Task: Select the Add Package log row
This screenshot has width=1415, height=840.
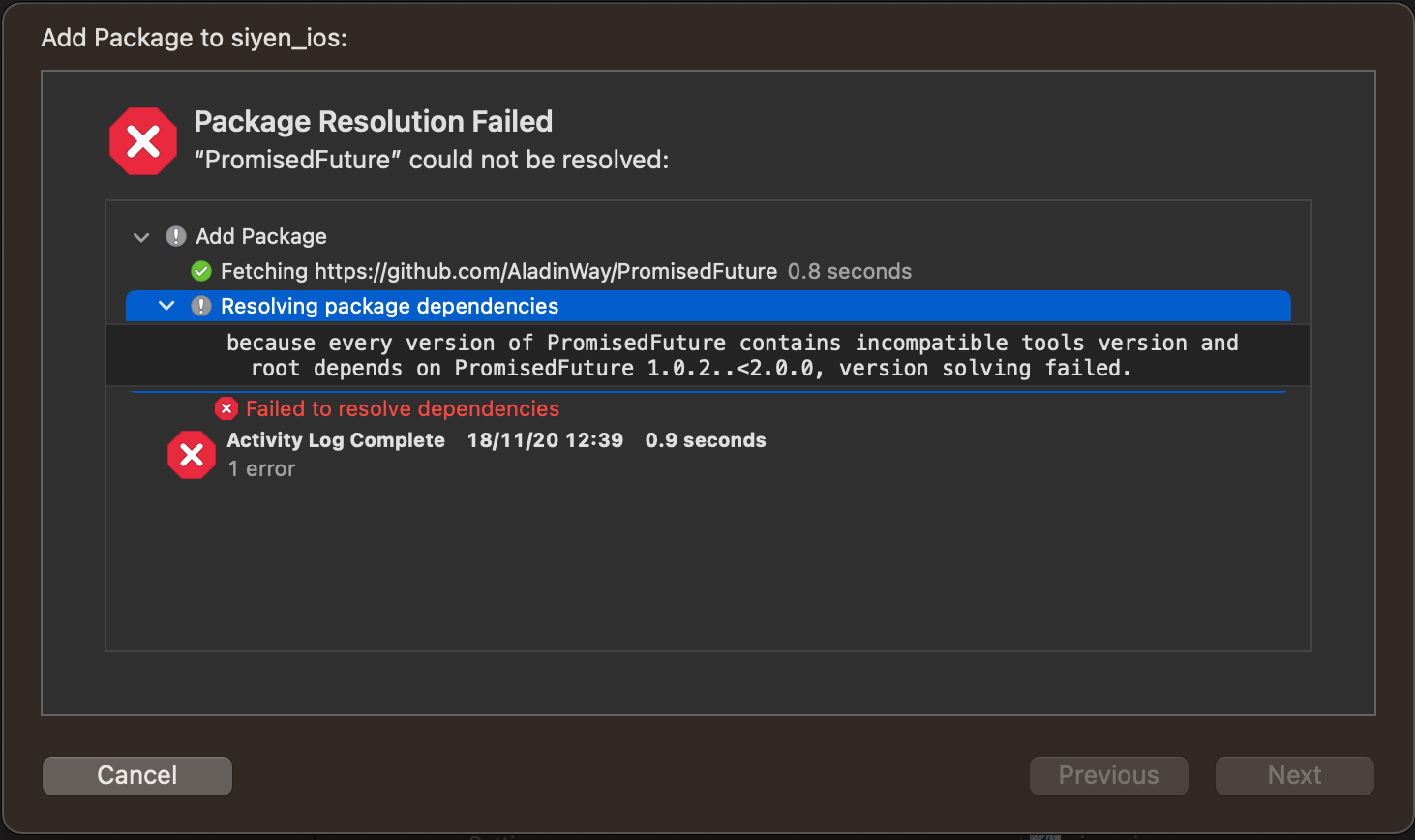Action: click(708, 236)
